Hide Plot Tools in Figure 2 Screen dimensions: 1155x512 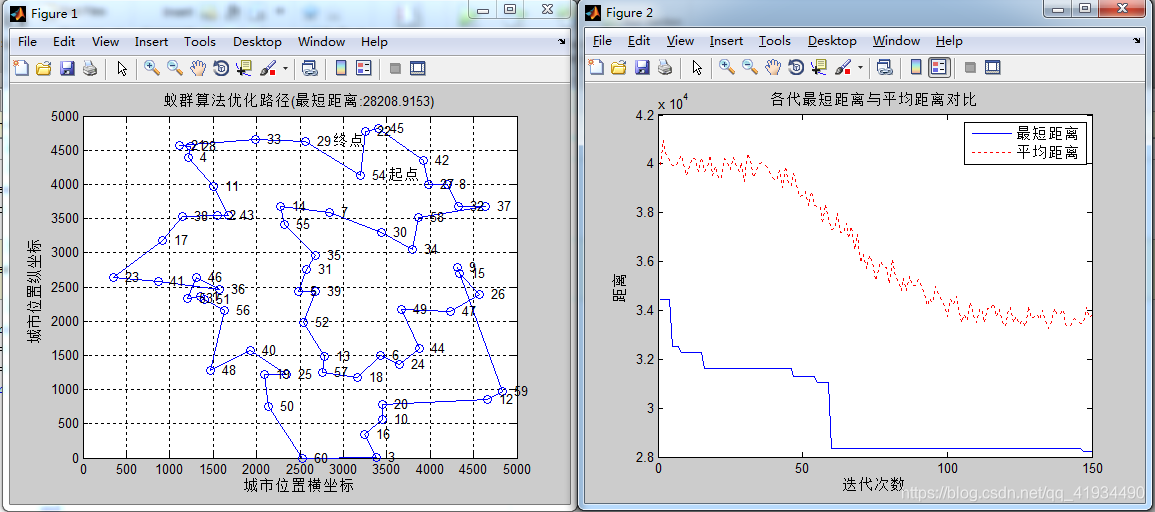(x=970, y=68)
